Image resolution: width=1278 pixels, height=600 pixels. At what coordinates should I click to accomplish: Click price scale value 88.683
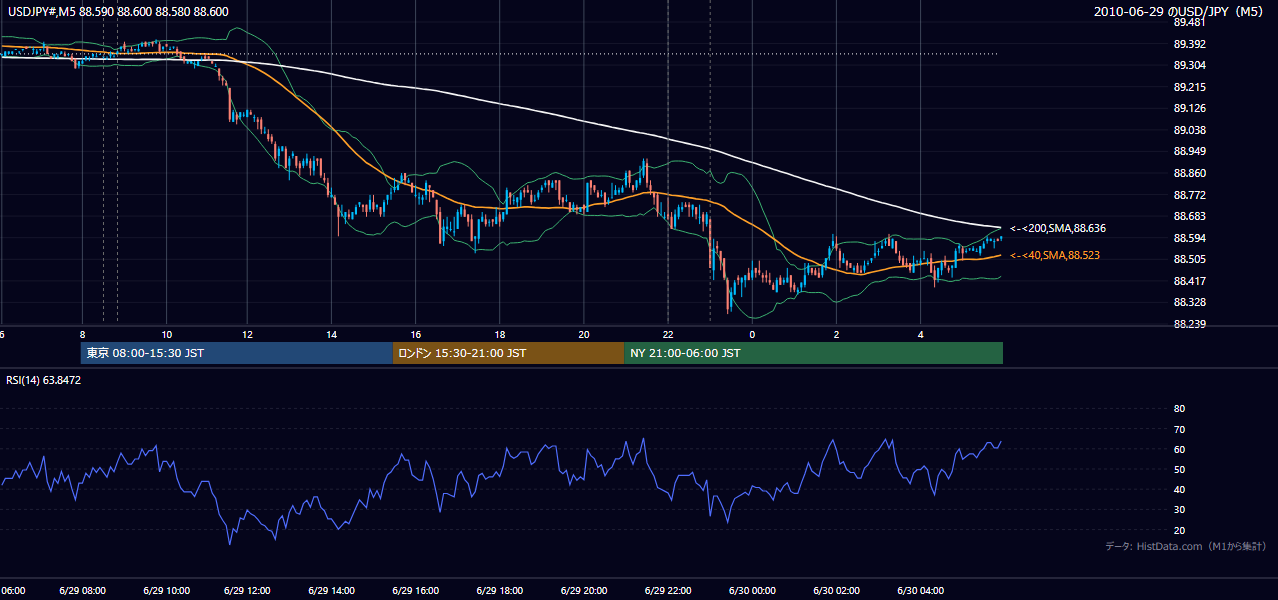(x=1188, y=217)
